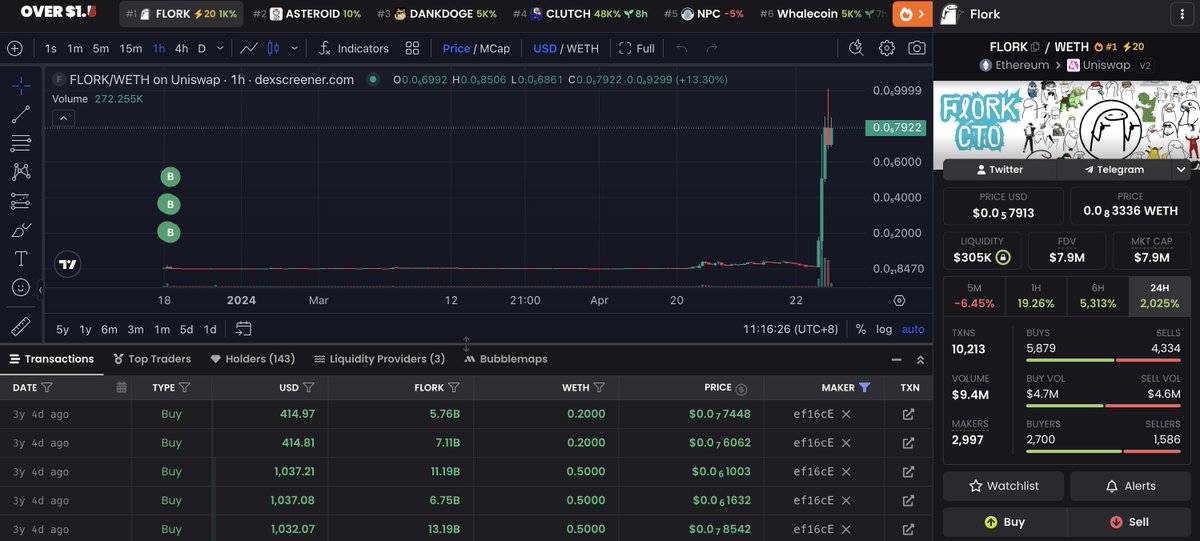Screen dimensions: 1200x541
Task: Select the text annotation tool
Action: (x=21, y=258)
